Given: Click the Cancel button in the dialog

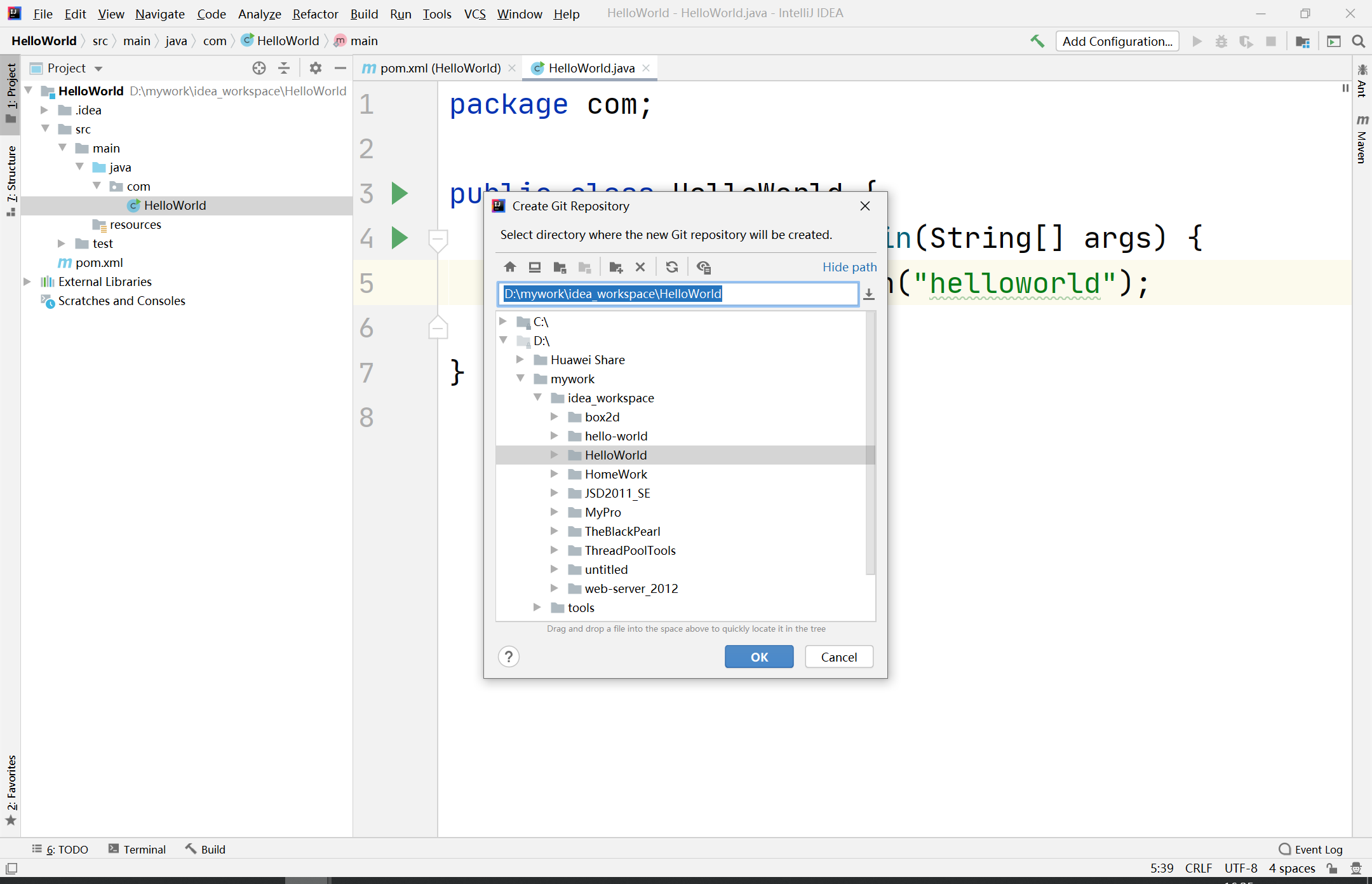Looking at the screenshot, I should tap(839, 656).
